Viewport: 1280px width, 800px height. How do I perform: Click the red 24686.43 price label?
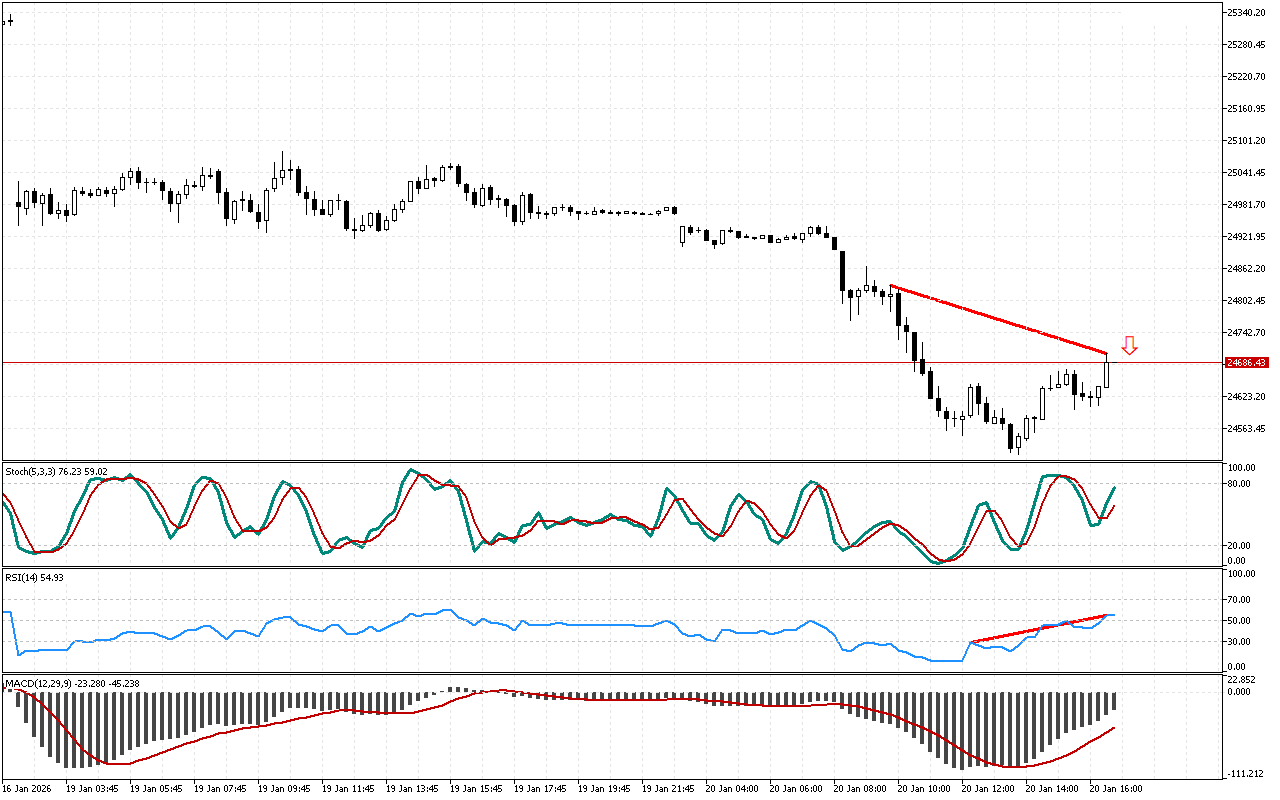click(x=1246, y=363)
